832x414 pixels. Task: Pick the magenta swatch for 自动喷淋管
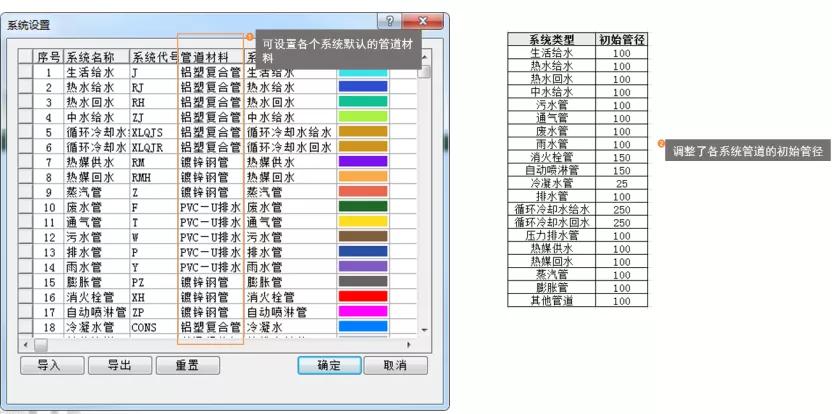363,311
